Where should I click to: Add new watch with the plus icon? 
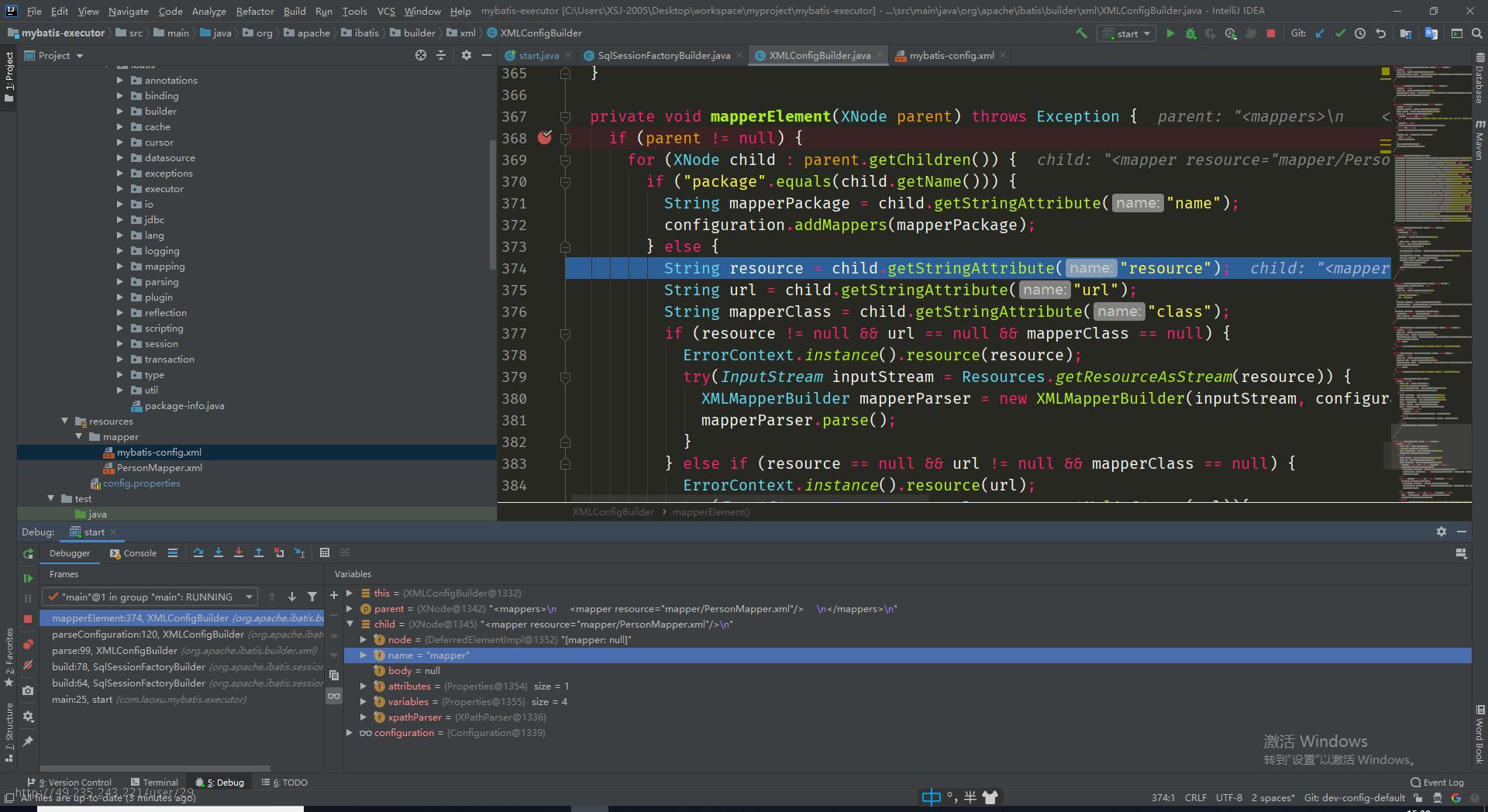(x=334, y=595)
